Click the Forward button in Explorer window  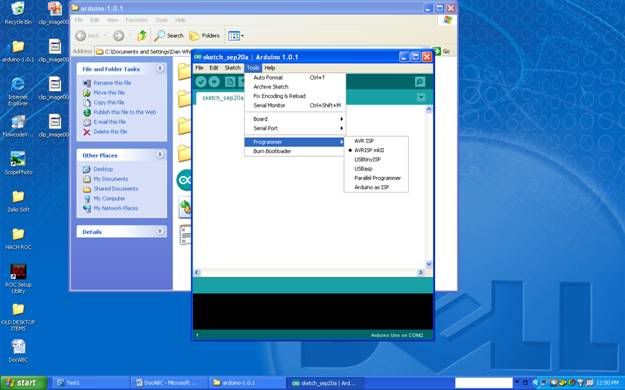point(118,35)
